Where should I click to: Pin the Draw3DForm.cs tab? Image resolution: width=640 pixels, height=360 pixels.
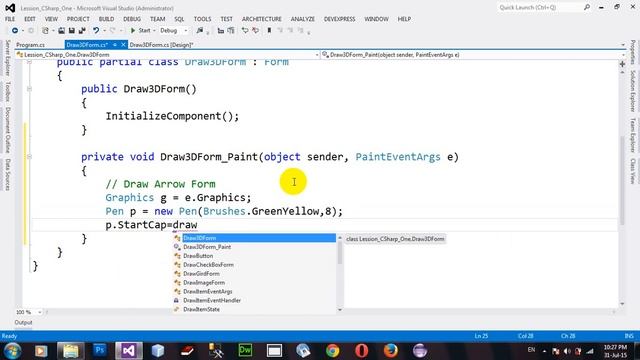115,44
